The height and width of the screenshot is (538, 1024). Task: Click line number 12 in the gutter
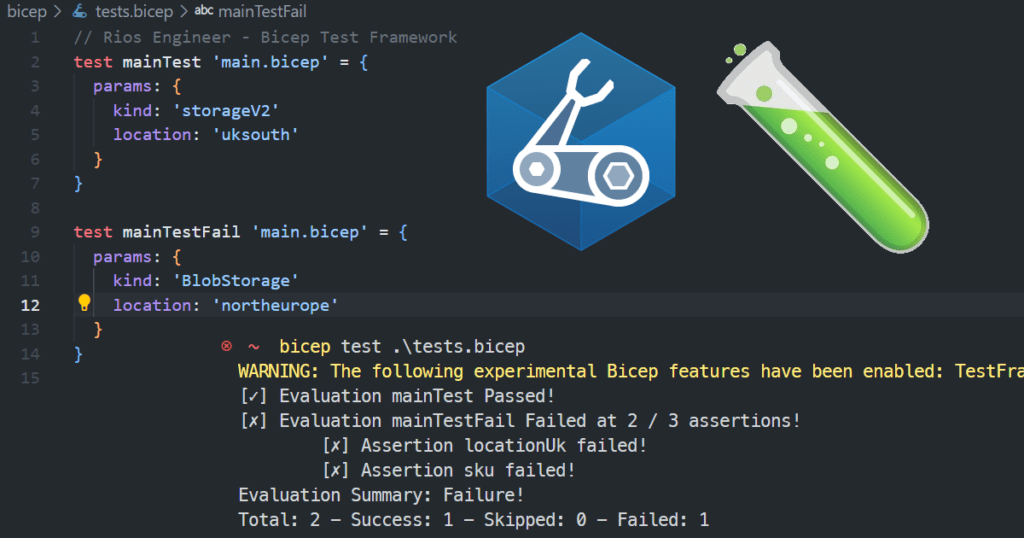click(30, 305)
